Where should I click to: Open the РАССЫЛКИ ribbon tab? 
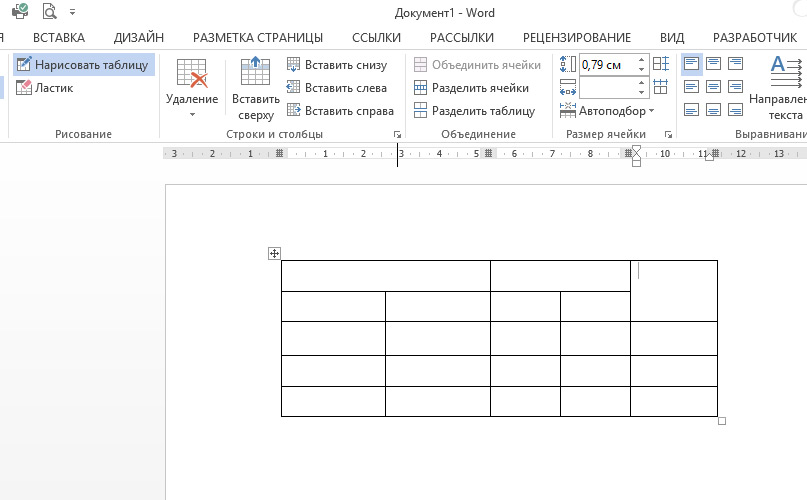click(x=462, y=38)
